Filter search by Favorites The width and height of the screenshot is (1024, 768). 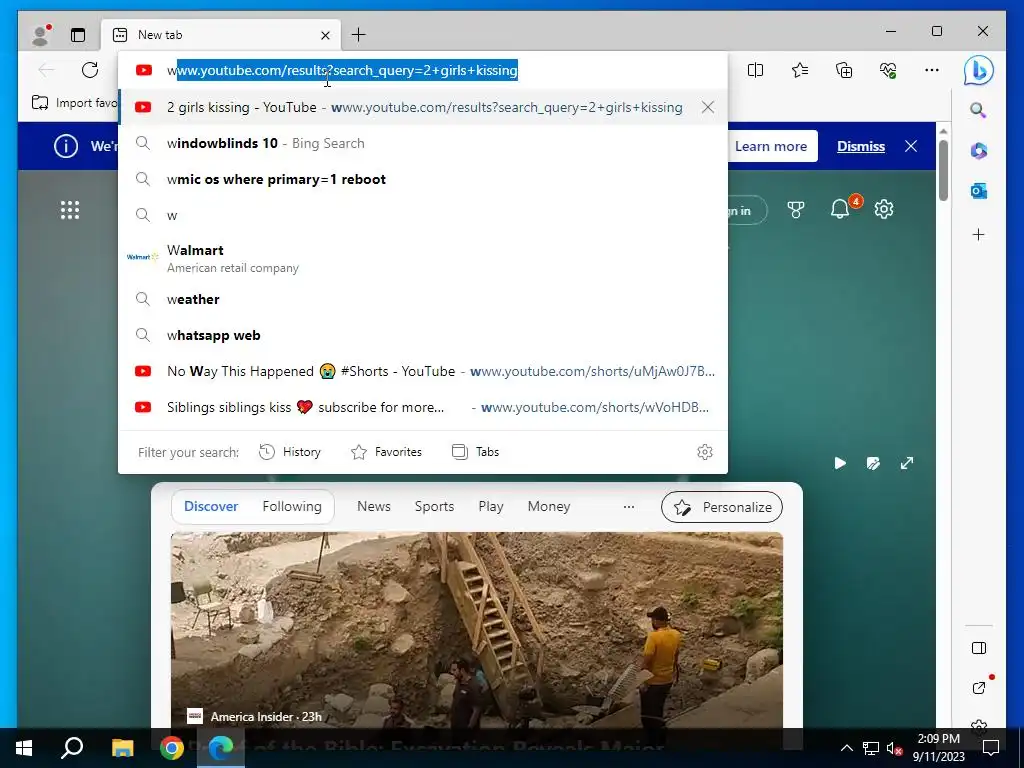pyautogui.click(x=387, y=452)
